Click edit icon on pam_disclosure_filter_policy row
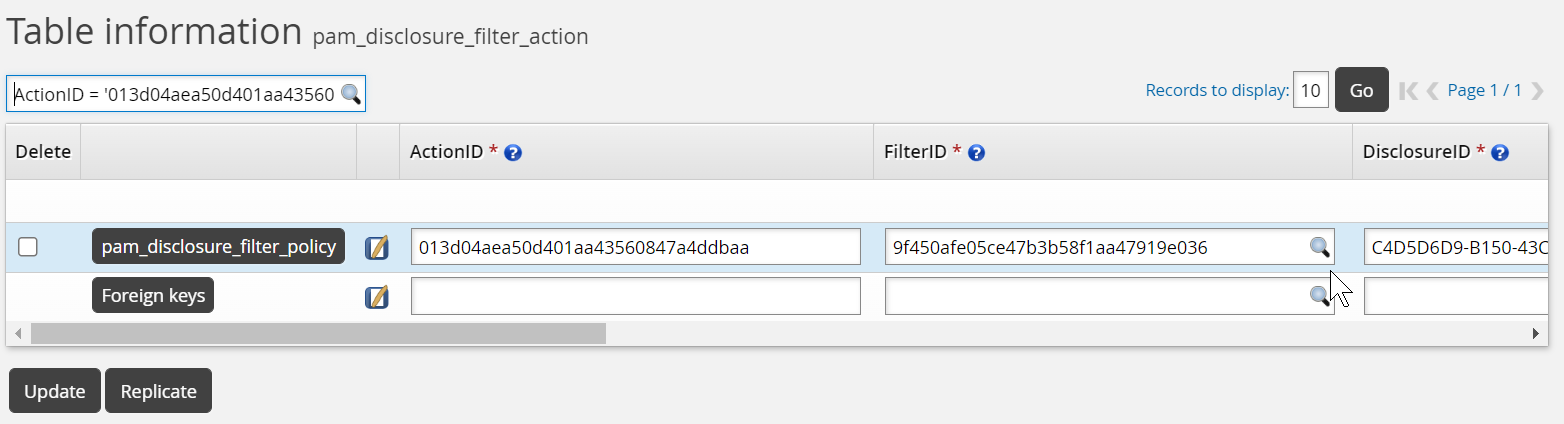This screenshot has height=424, width=1564. pos(377,247)
